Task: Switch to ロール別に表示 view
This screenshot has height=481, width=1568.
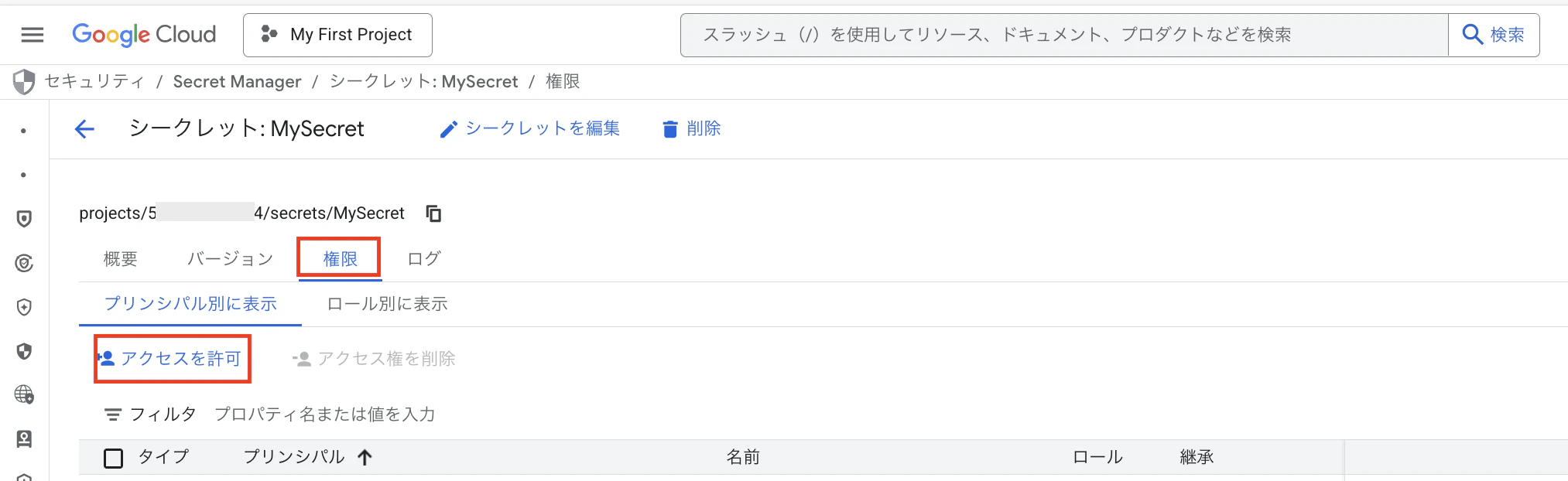Action: click(387, 304)
